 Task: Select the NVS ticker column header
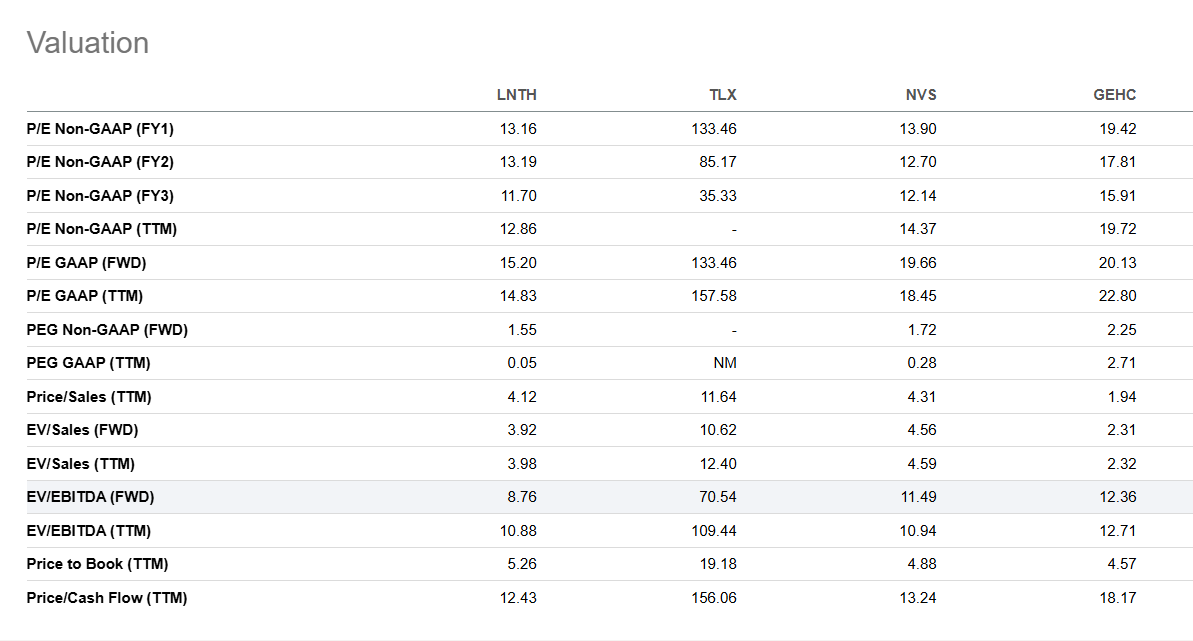[x=920, y=95]
